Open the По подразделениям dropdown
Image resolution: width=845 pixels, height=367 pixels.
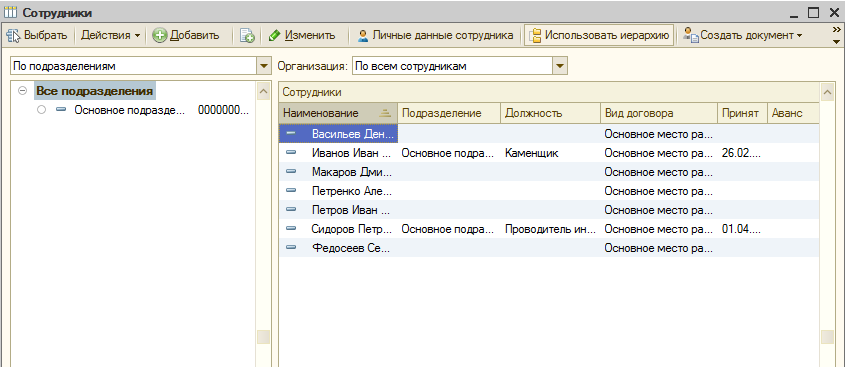click(263, 66)
